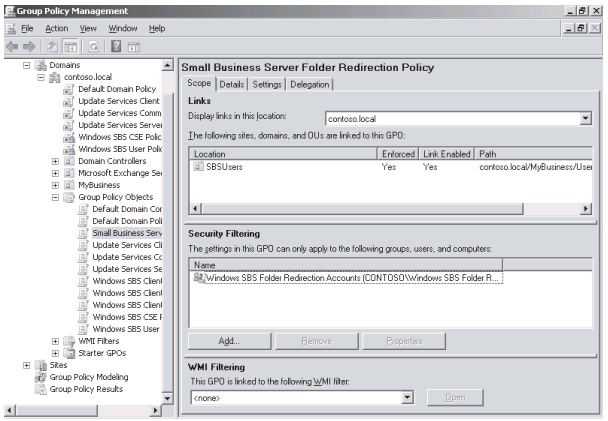Click the Back arrow toolbar icon
608x421 pixels.
coord(12,47)
